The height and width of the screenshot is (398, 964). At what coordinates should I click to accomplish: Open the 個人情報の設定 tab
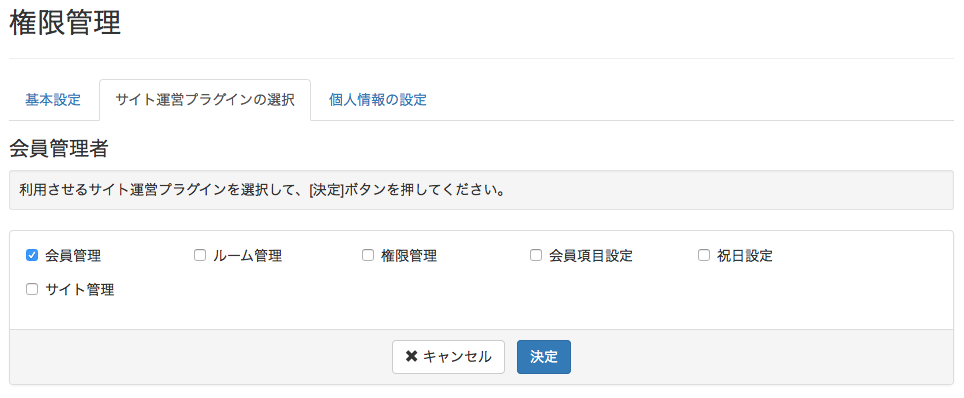[x=377, y=100]
